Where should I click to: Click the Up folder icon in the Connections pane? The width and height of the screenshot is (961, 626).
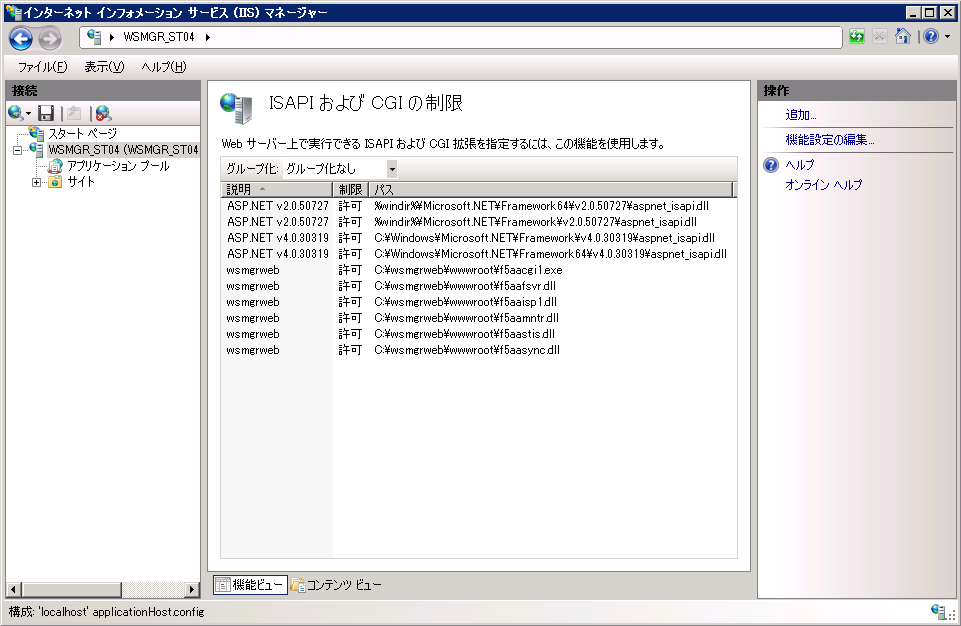pos(74,113)
